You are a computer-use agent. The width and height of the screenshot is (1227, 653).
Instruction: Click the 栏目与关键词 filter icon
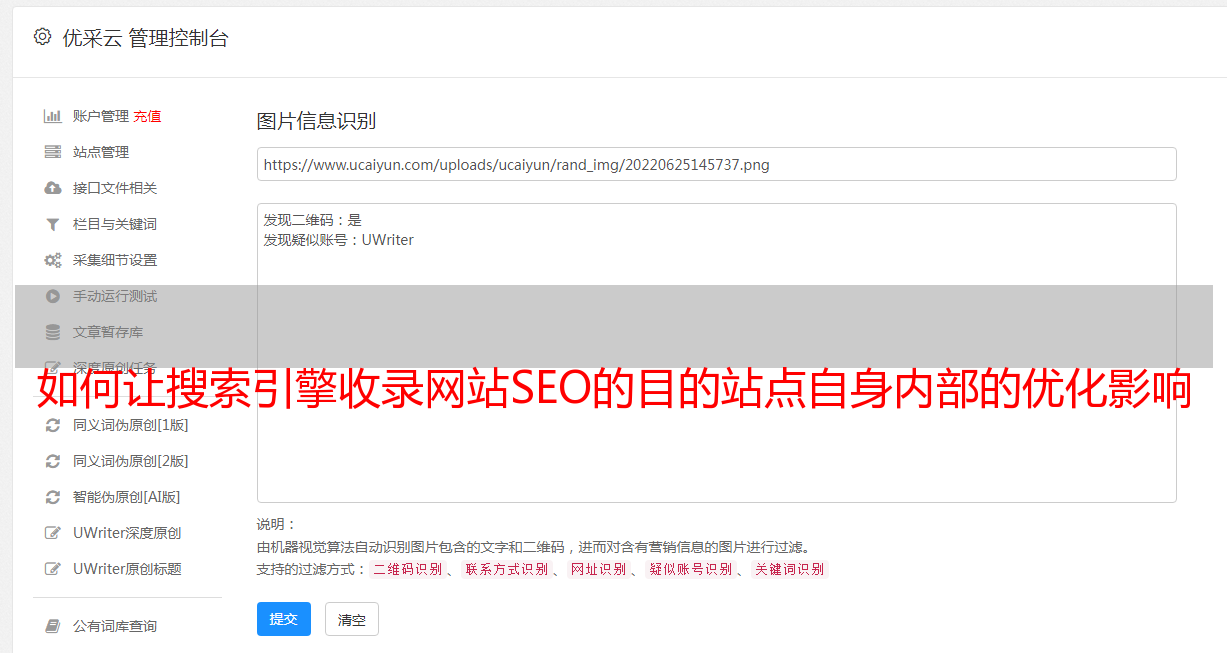coord(53,224)
